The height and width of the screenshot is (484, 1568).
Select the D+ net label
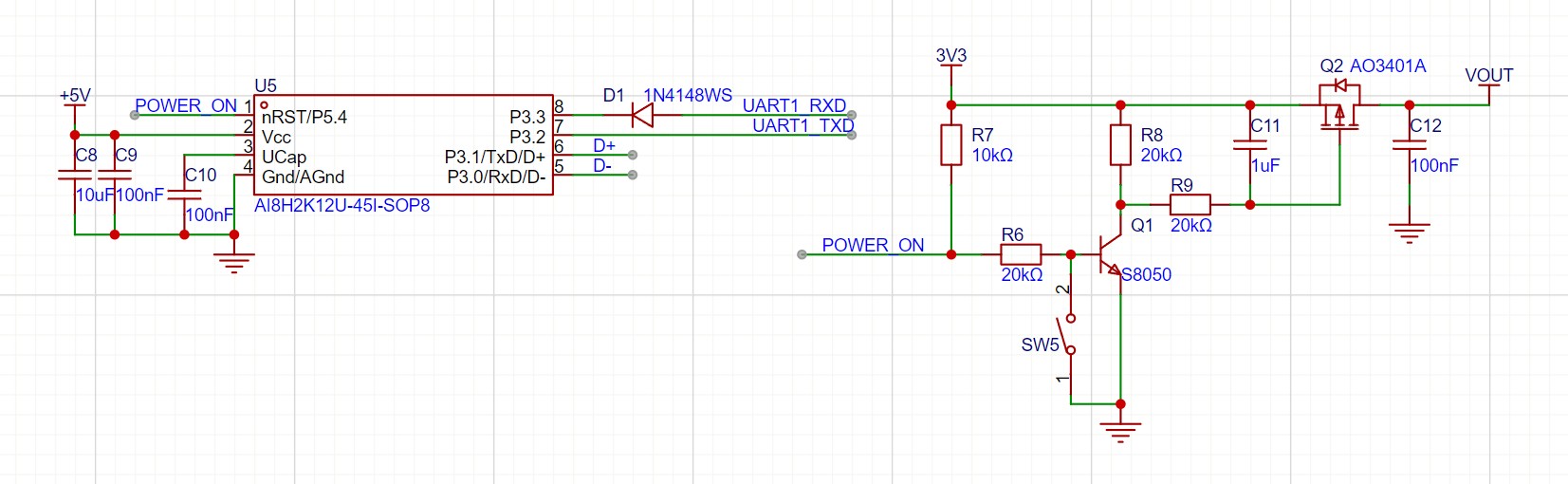pos(604,145)
